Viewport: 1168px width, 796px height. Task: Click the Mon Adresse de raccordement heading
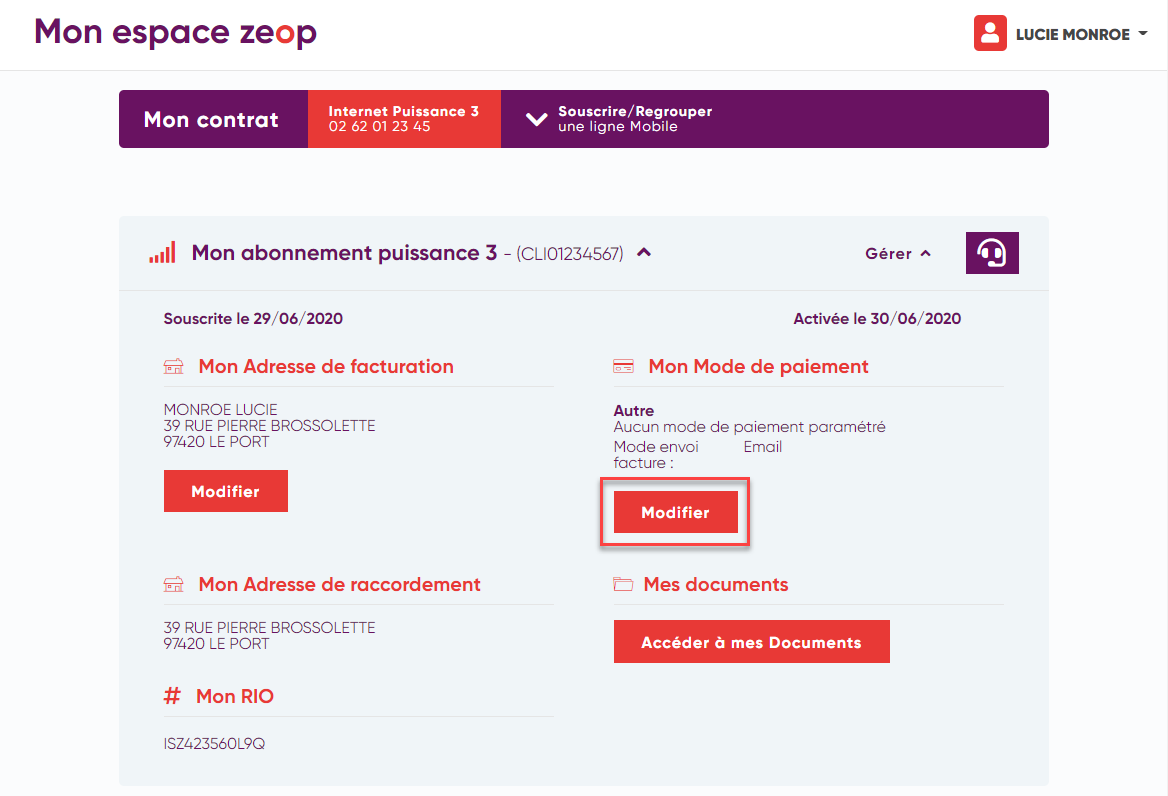coord(340,585)
